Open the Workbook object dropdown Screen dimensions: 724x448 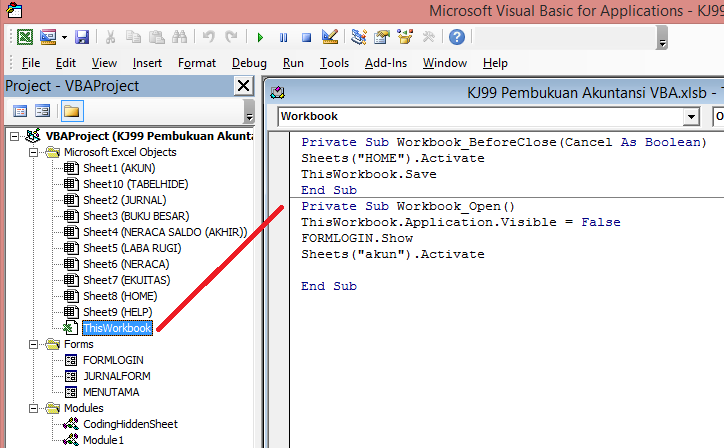pyautogui.click(x=691, y=116)
